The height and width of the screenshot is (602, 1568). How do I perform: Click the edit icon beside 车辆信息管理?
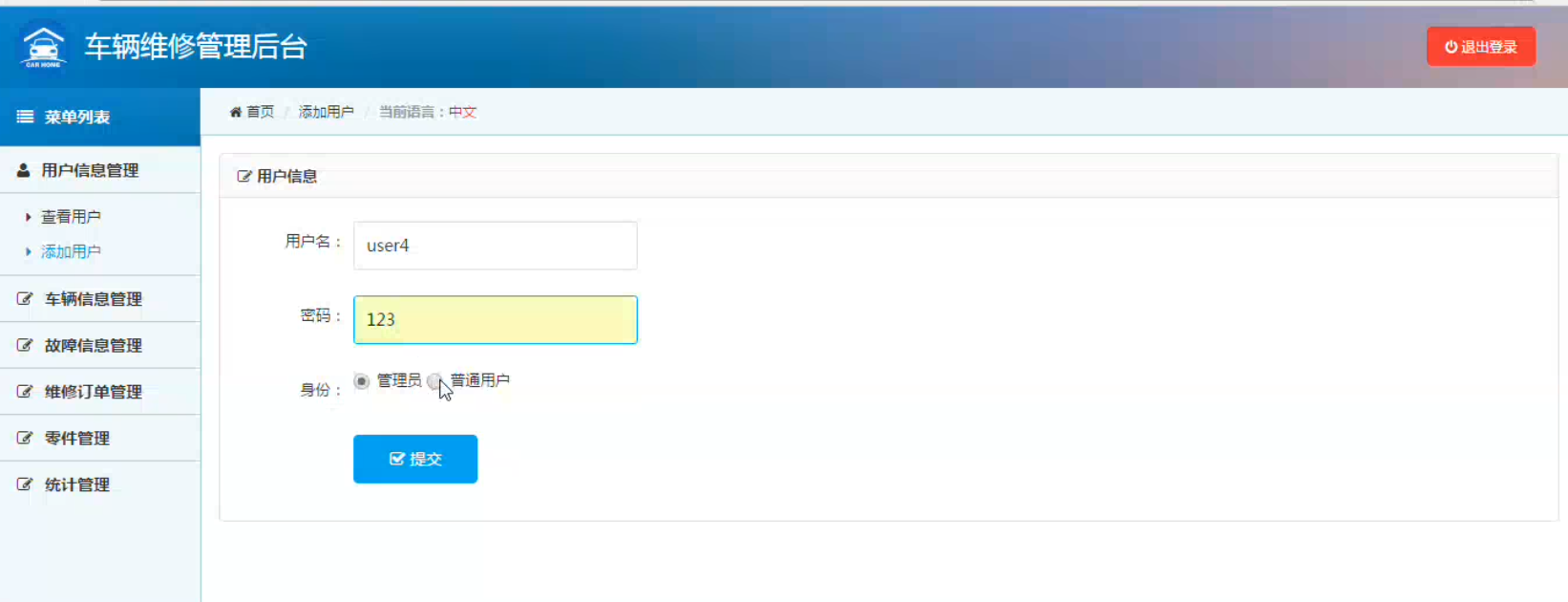coord(25,299)
